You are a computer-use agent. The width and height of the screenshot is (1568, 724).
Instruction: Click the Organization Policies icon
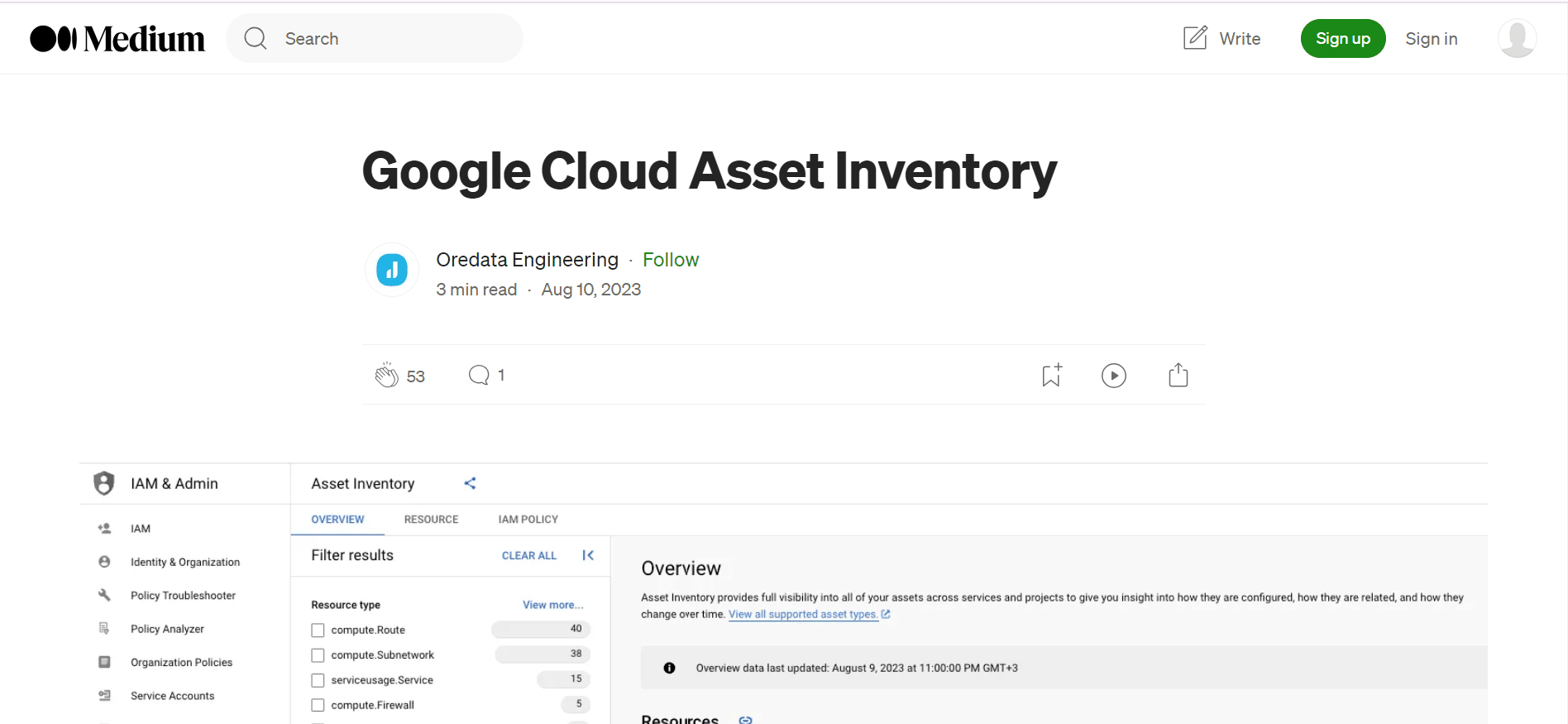point(104,662)
